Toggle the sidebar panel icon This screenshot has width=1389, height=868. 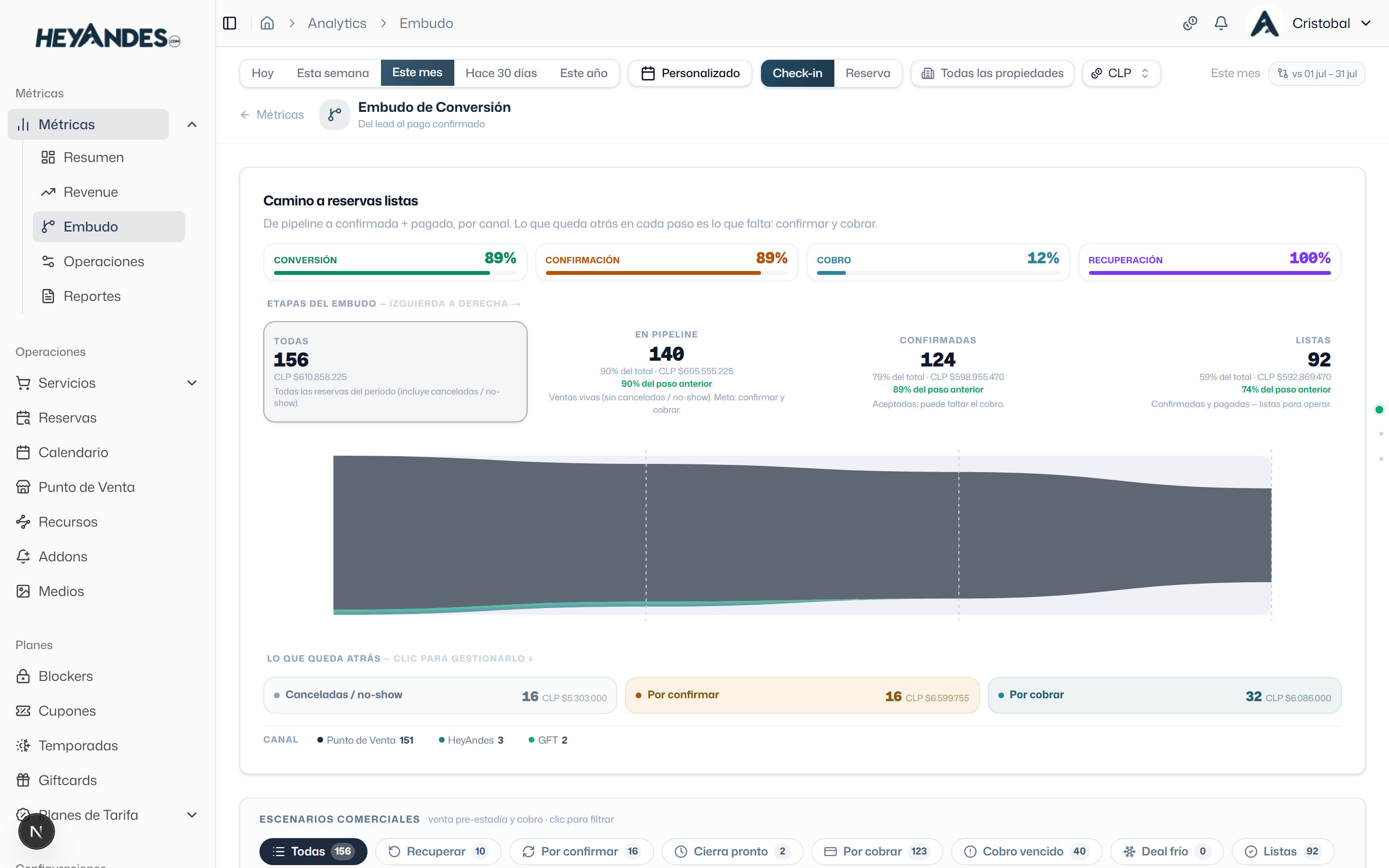[230, 23]
